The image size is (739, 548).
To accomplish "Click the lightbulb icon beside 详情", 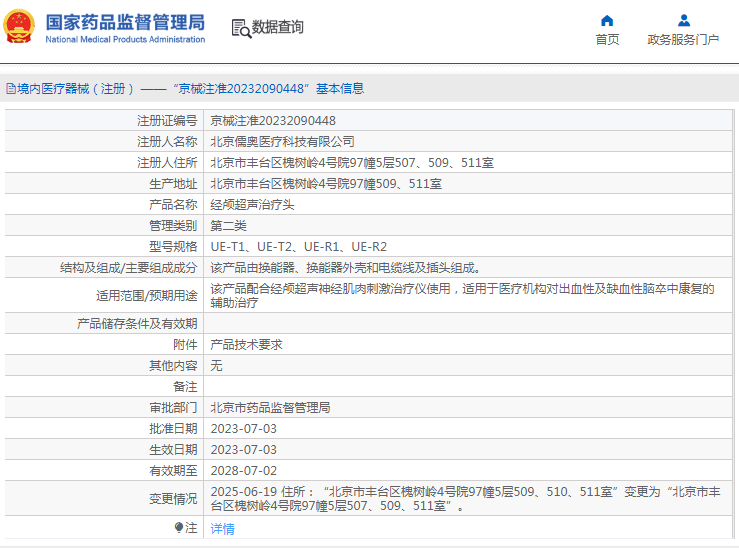I will tap(179, 527).
